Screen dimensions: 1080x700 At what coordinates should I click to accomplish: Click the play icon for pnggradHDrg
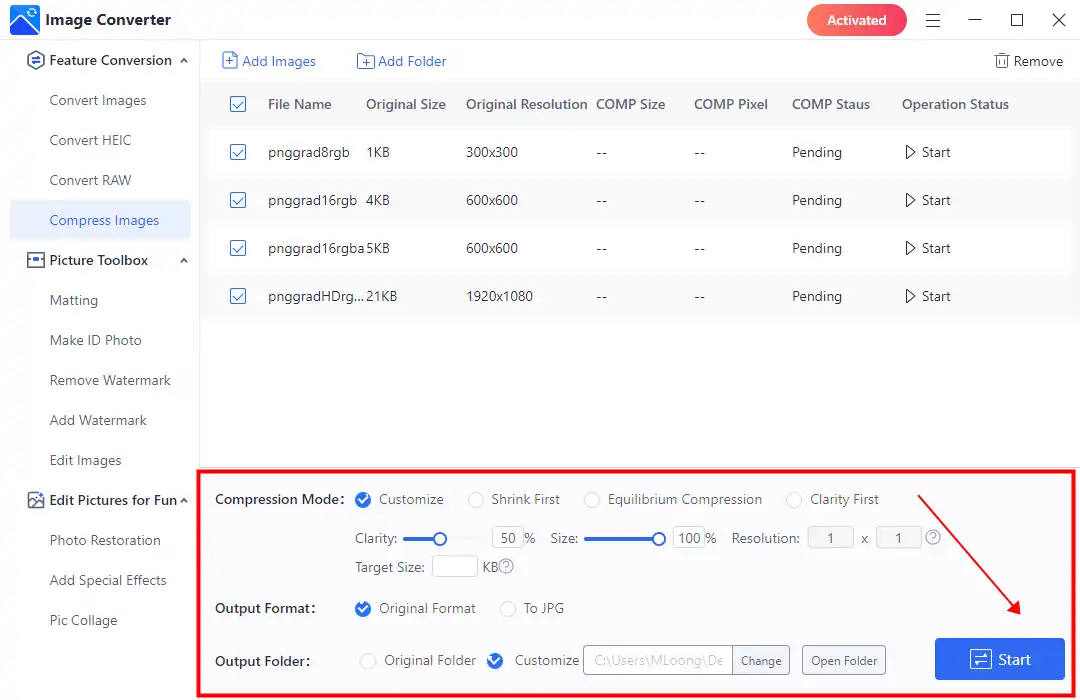(910, 296)
